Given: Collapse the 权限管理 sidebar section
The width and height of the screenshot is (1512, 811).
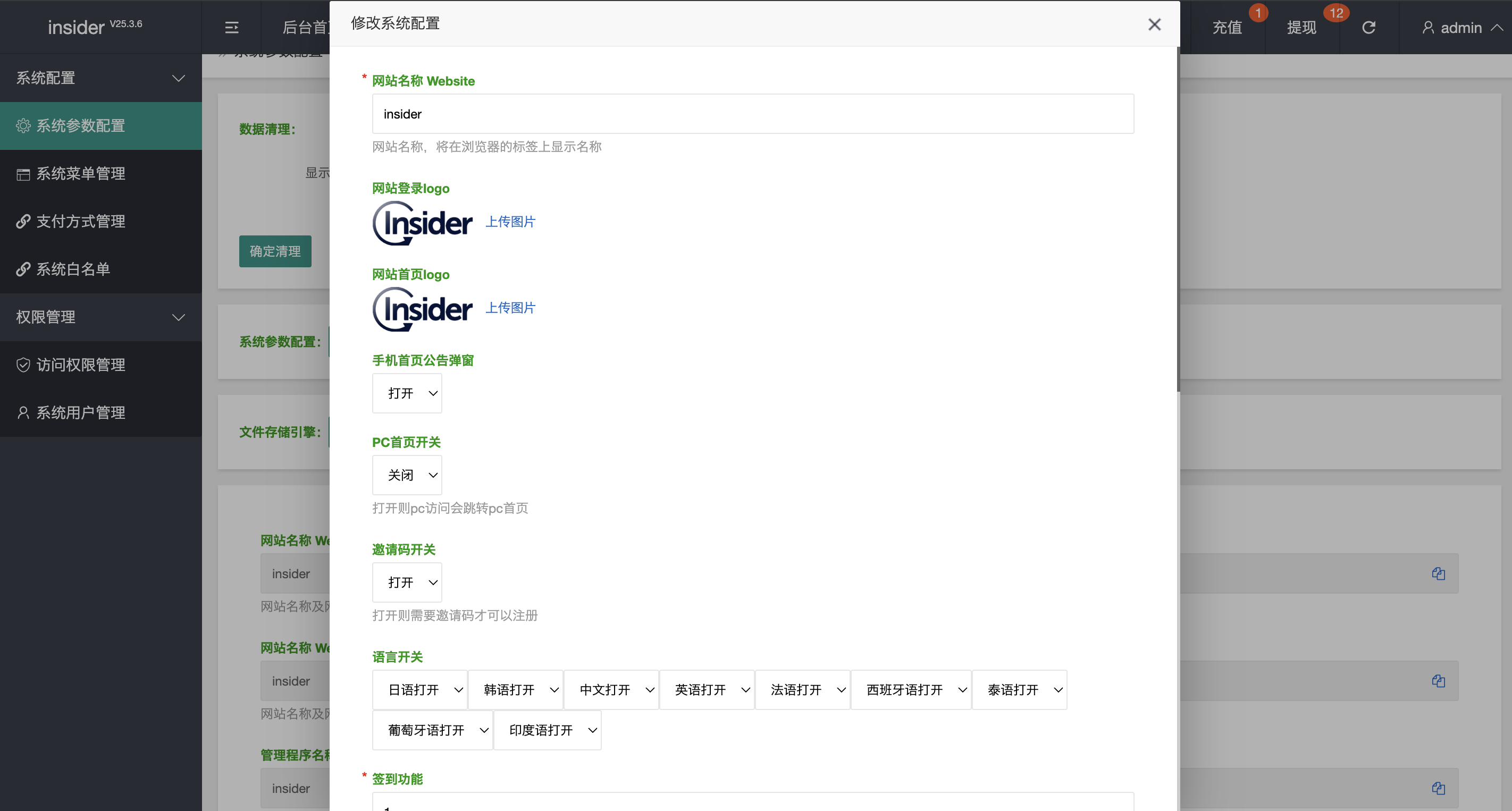Looking at the screenshot, I should tap(101, 317).
